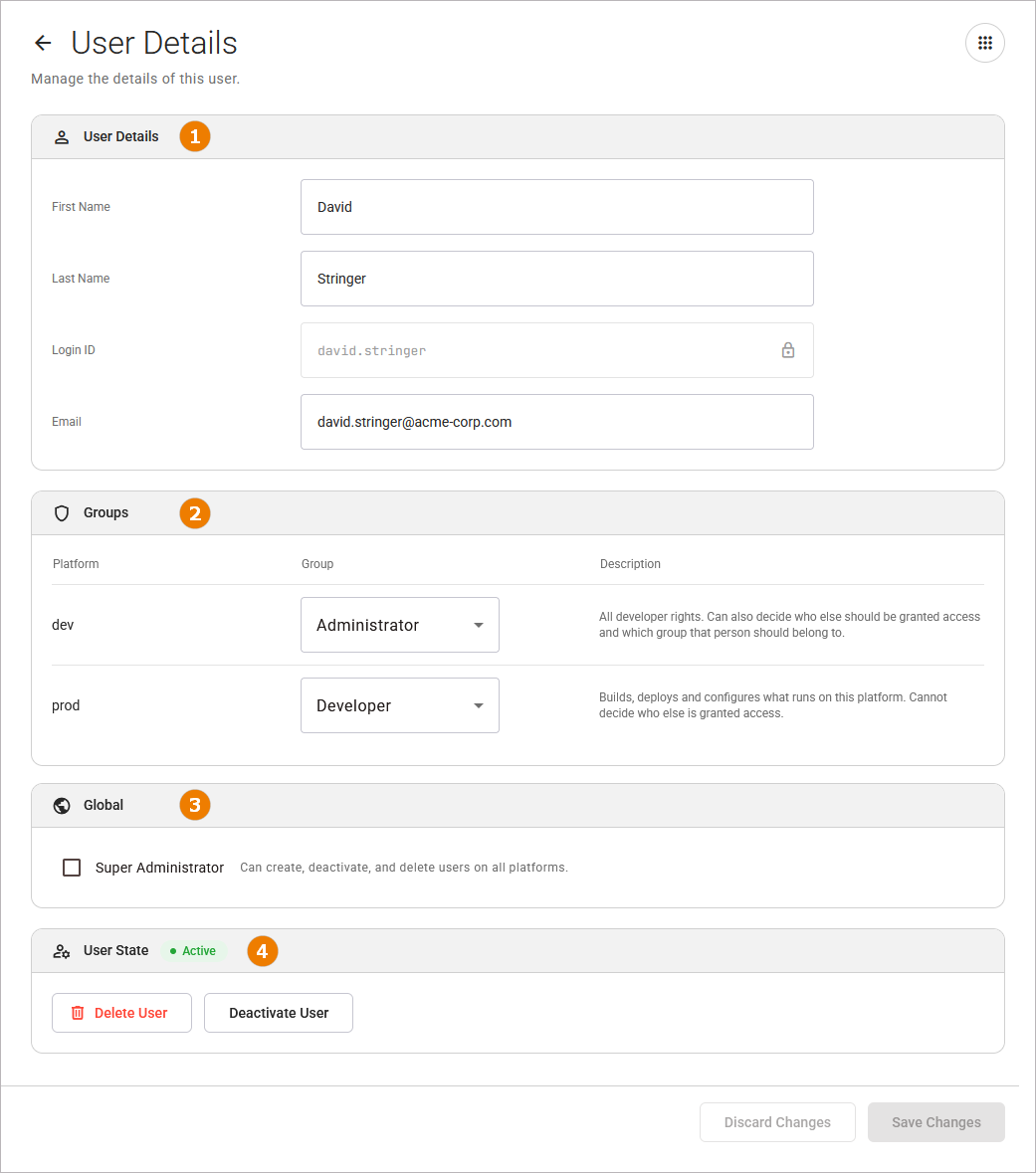Click the user settings icon beside User State
1036x1173 pixels.
pyautogui.click(x=62, y=951)
